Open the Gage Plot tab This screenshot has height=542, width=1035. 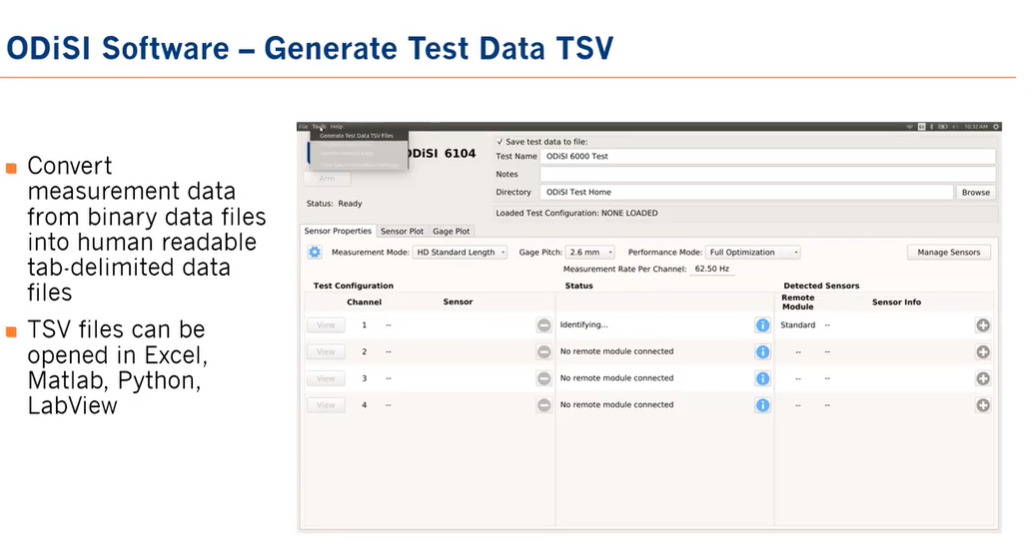[x=451, y=231]
